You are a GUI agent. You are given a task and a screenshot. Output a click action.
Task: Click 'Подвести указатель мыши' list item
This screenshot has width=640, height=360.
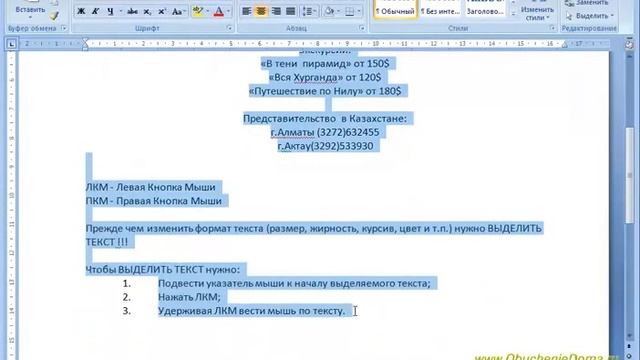point(294,283)
